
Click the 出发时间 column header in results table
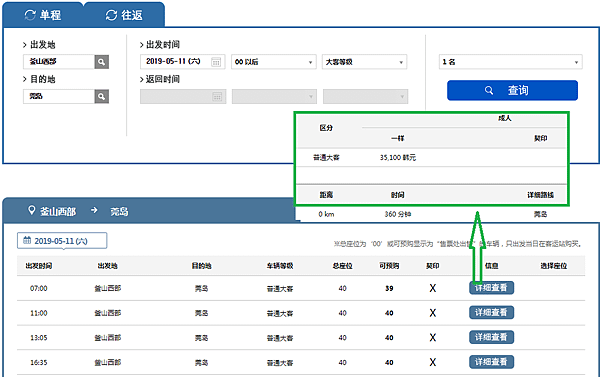coord(39,266)
